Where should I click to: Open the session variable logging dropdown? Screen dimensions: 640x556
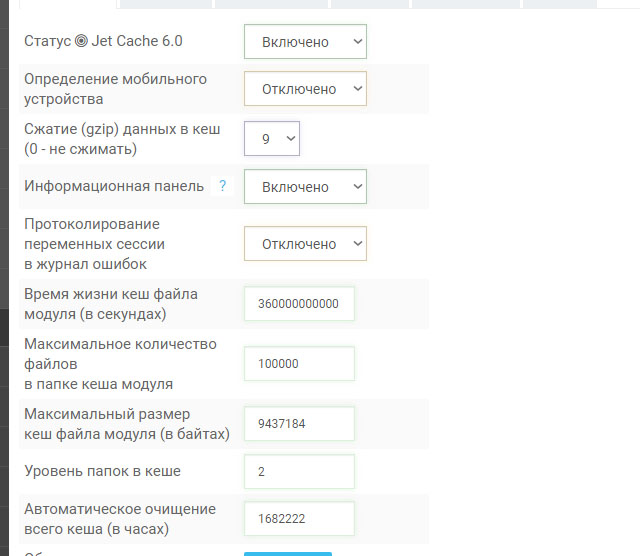[305, 244]
